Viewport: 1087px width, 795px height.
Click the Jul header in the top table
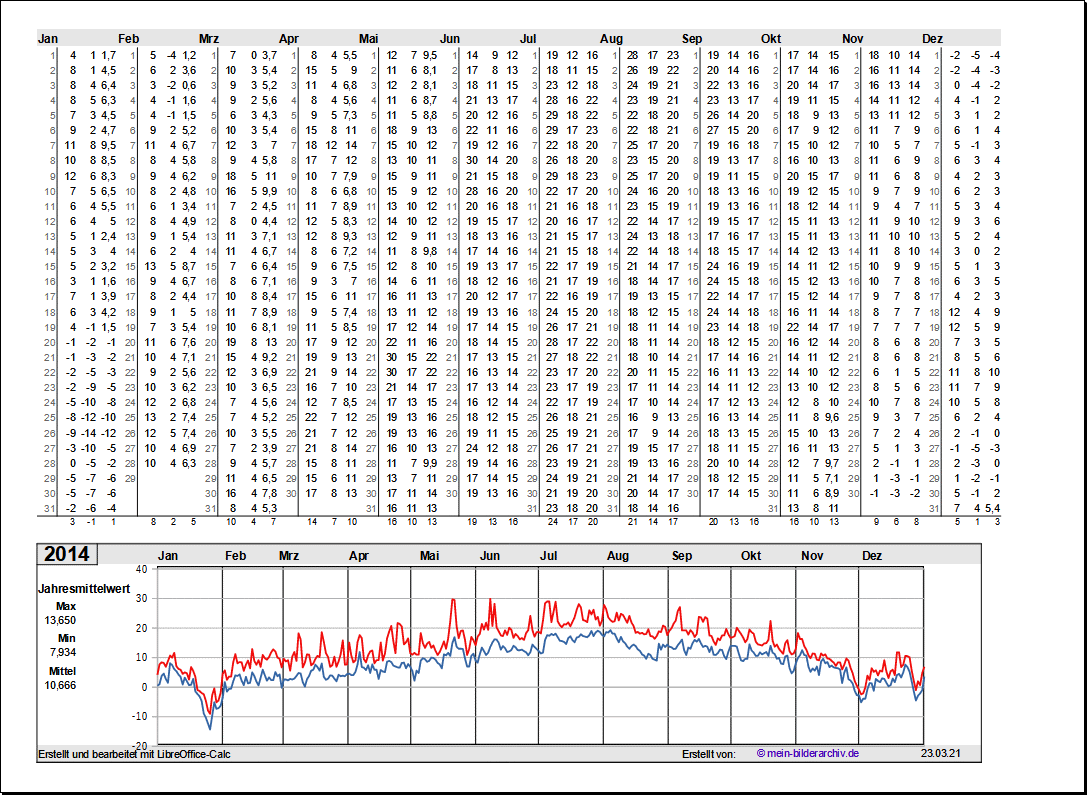click(528, 38)
